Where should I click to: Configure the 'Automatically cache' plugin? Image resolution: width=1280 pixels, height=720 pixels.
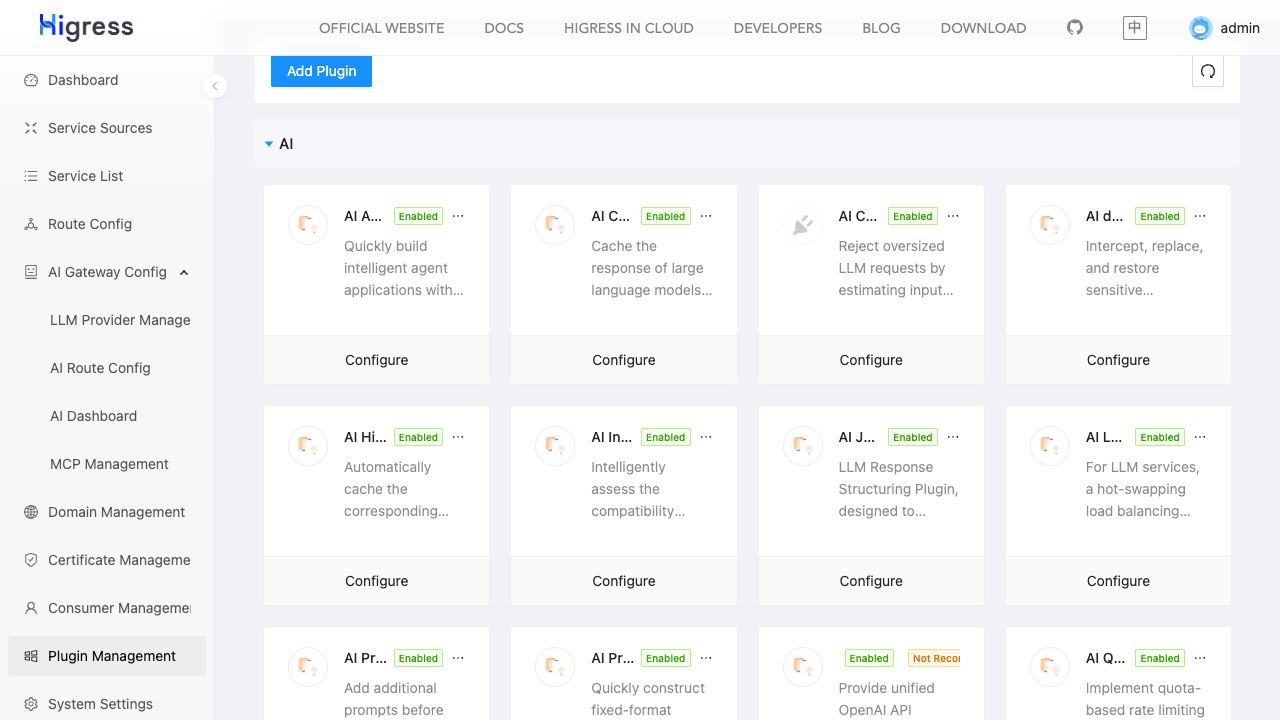point(377,581)
